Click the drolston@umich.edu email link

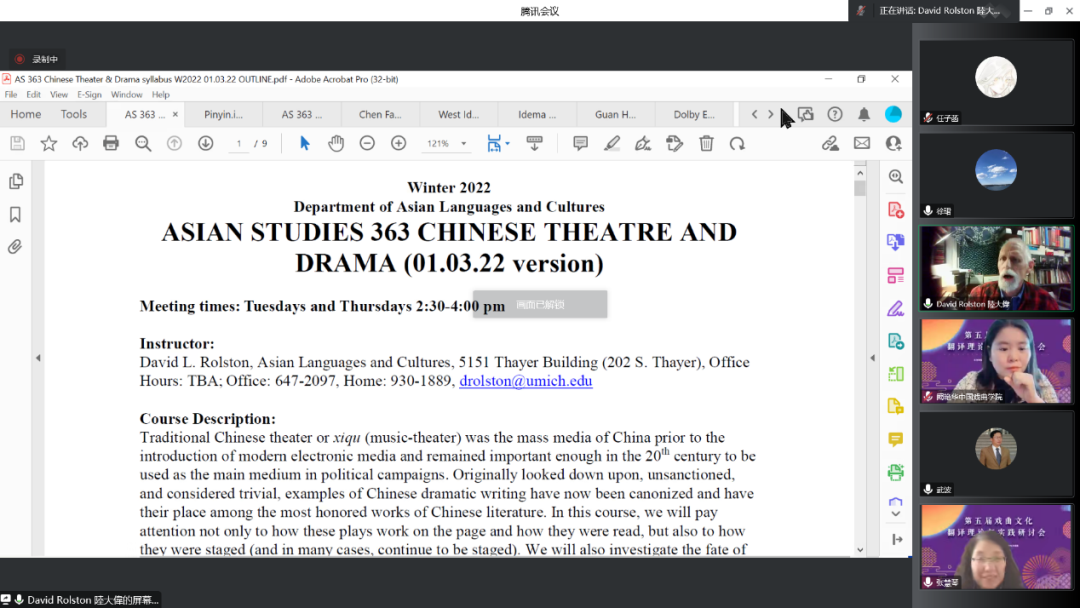pyautogui.click(x=525, y=381)
